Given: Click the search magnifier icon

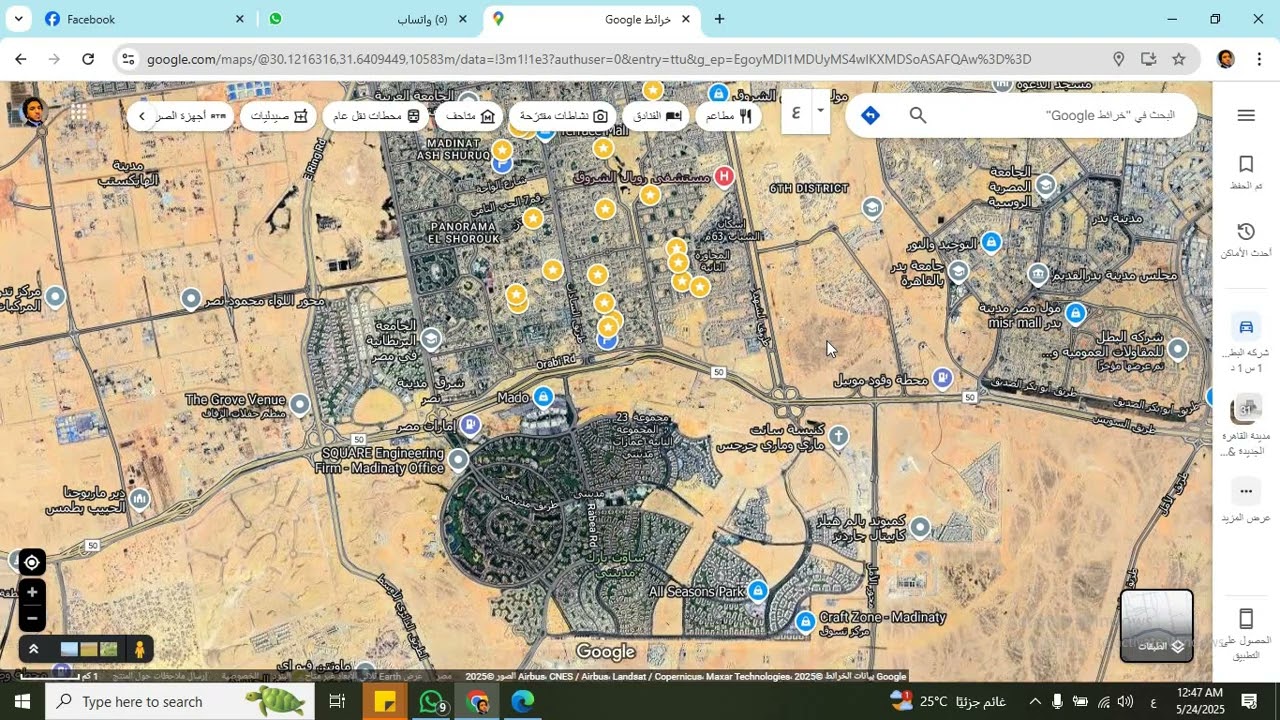Looking at the screenshot, I should click(918, 115).
